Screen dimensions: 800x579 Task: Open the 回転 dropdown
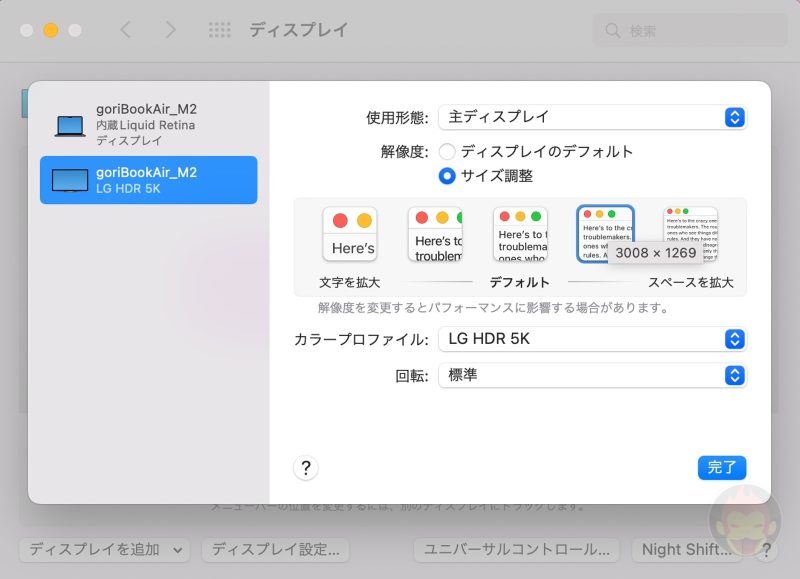(592, 376)
